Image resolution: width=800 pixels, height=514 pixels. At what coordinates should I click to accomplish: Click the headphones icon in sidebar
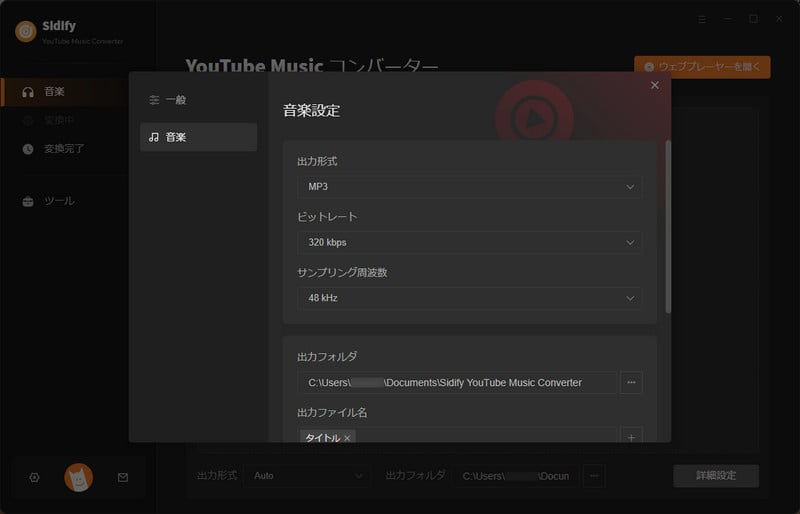tap(28, 92)
